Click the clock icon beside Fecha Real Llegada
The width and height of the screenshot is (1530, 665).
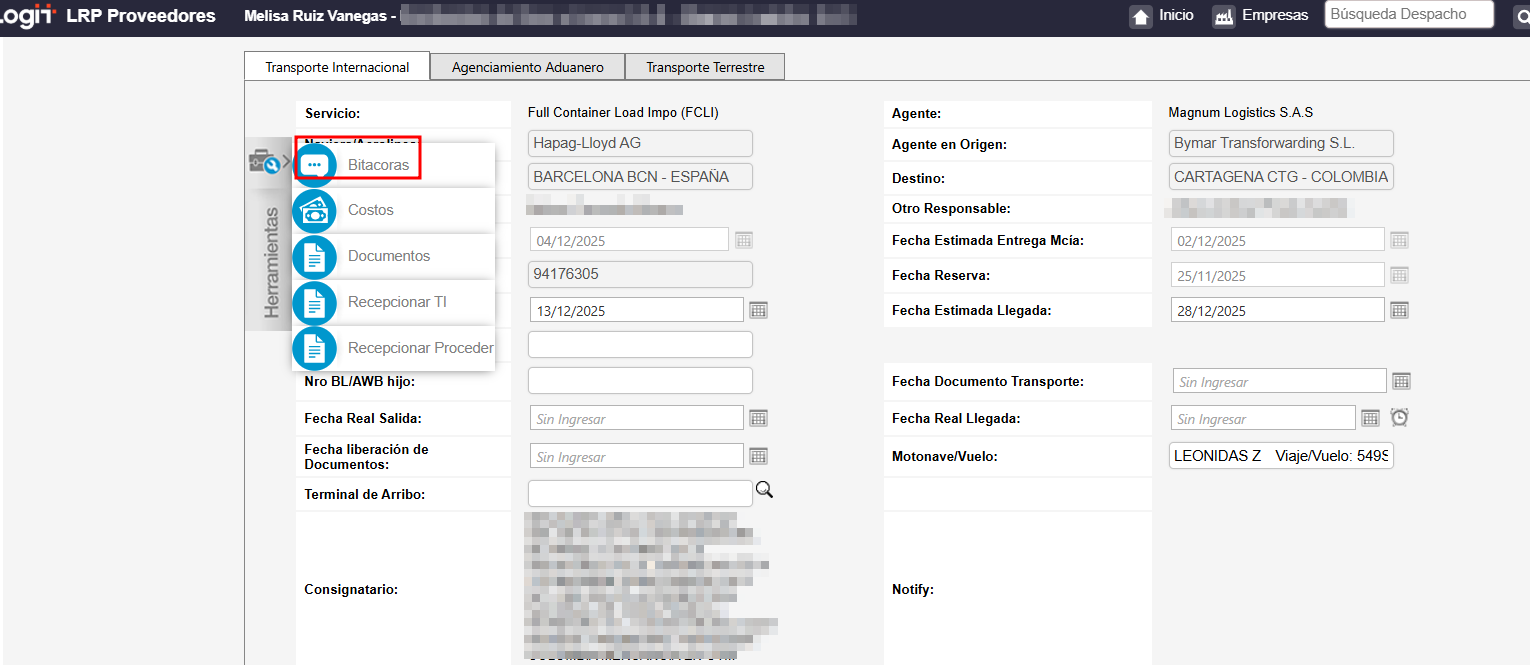[x=1399, y=418]
